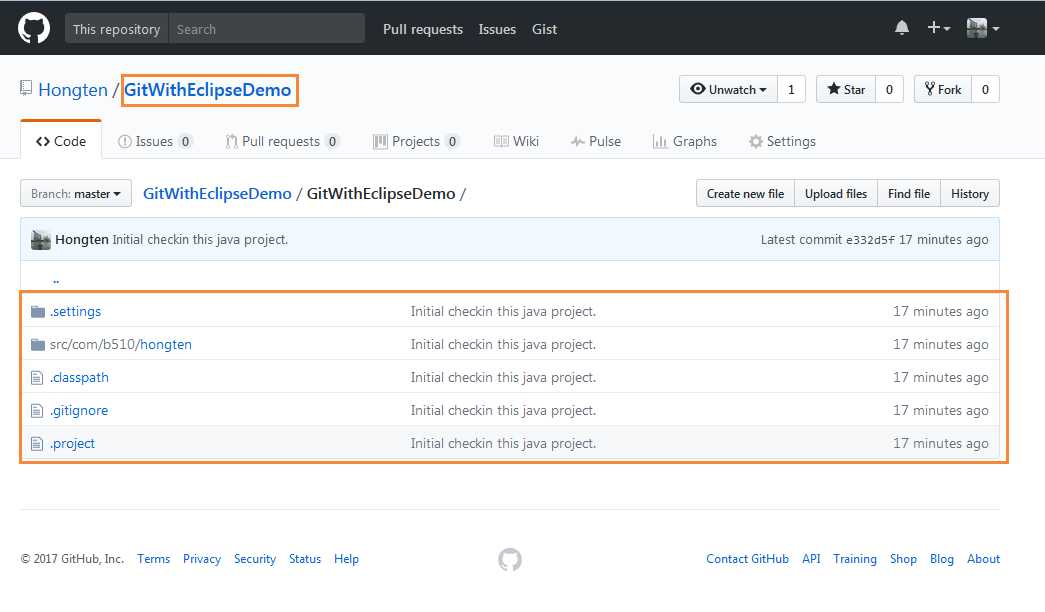The width and height of the screenshot is (1045, 612).
Task: Open the user avatar menu
Action: [x=983, y=28]
